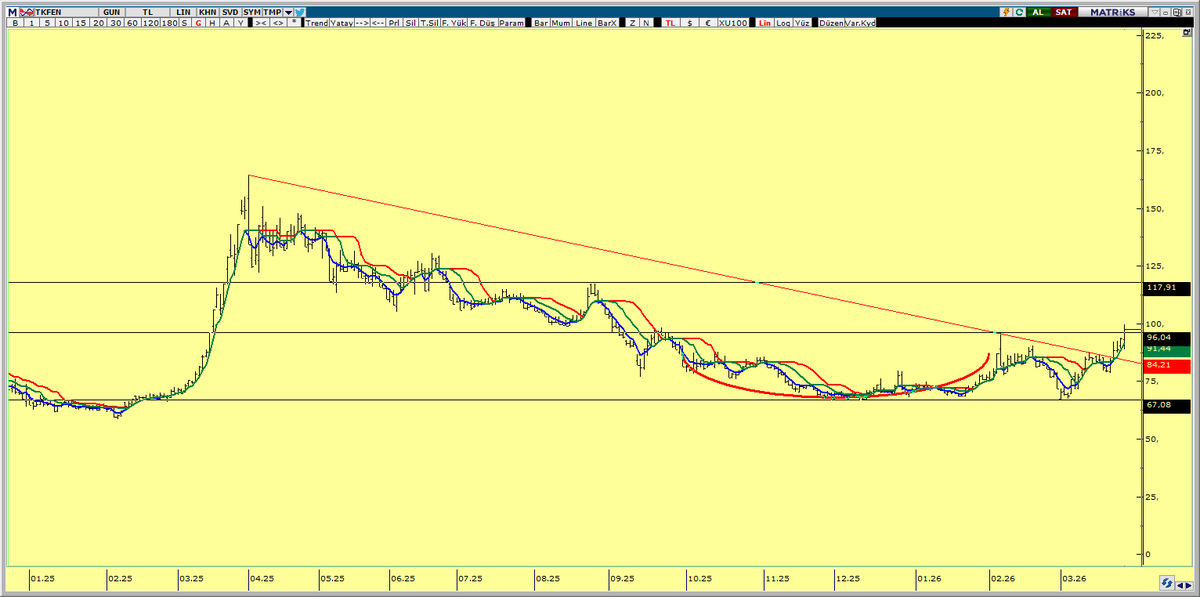1200x597 pixels.
Task: Open the Param settings menu
Action: (x=511, y=22)
